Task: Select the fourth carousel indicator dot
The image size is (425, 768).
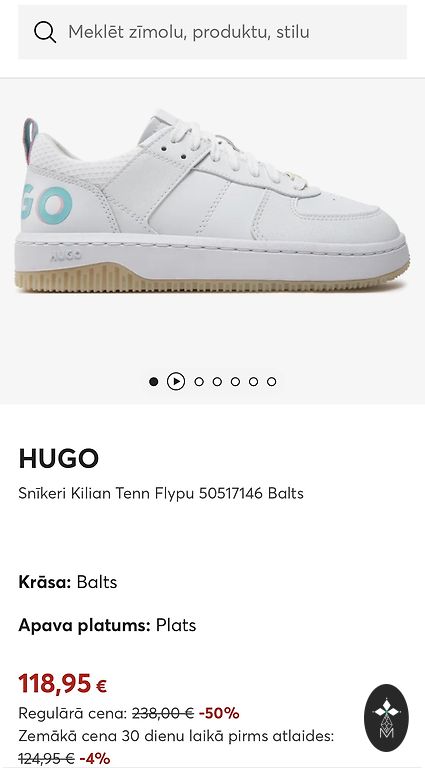Action: click(217, 382)
